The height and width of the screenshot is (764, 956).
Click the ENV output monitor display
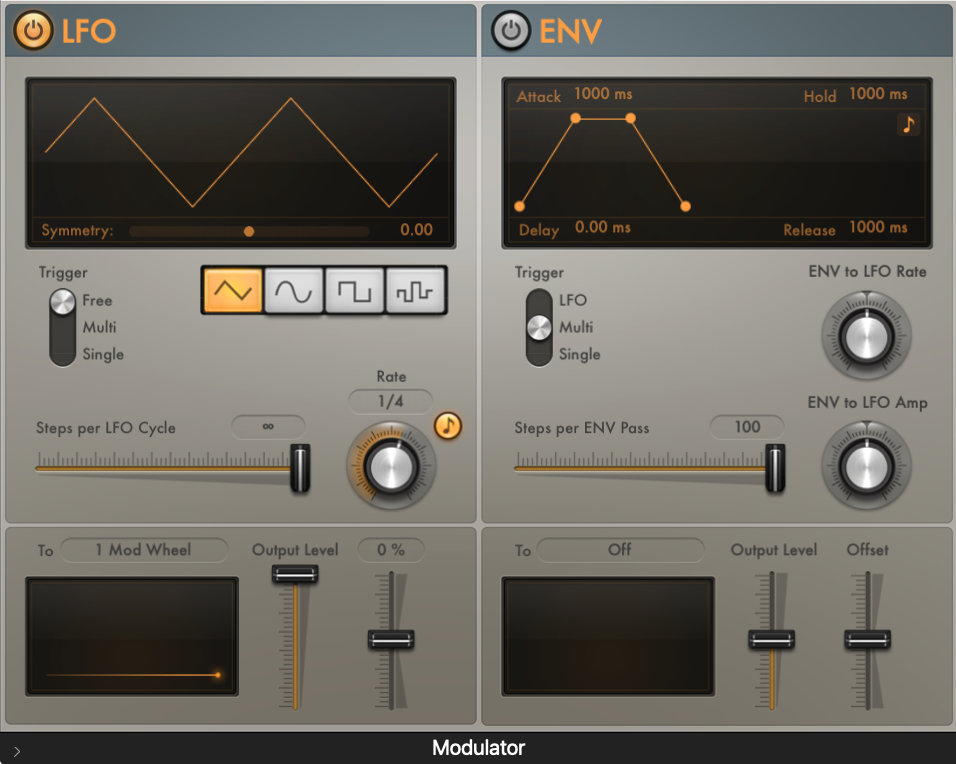pos(608,636)
